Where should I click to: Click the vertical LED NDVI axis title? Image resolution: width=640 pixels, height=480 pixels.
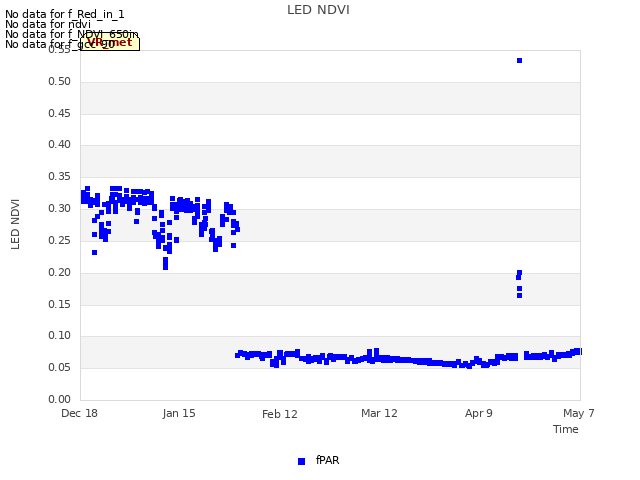15,224
